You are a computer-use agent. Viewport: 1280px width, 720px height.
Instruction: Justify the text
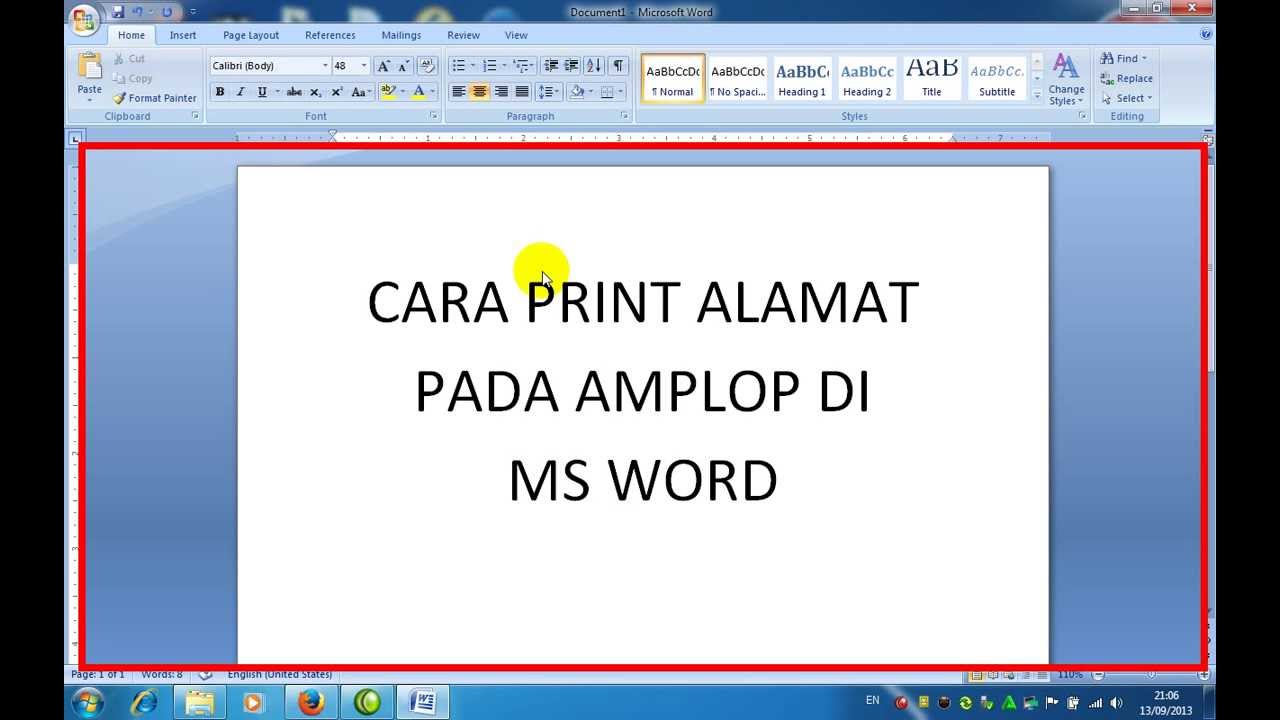(522, 92)
